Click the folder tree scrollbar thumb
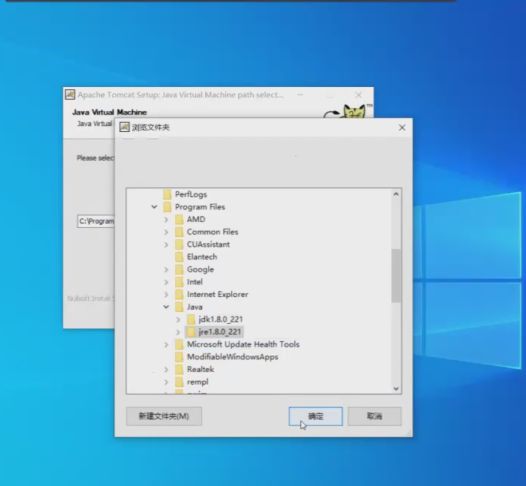 click(x=396, y=276)
